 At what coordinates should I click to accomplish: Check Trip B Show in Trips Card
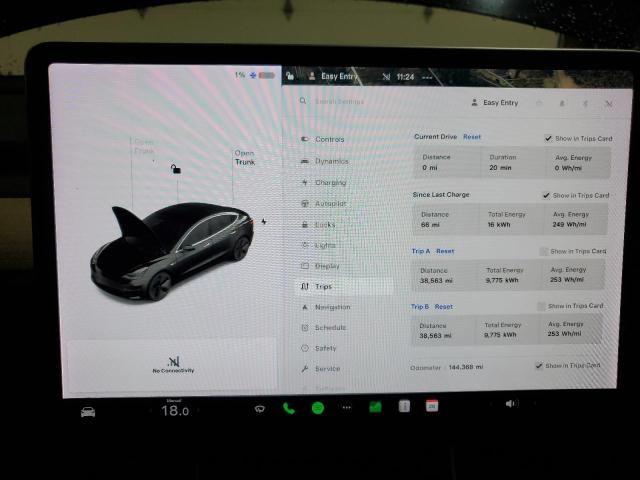pos(541,306)
